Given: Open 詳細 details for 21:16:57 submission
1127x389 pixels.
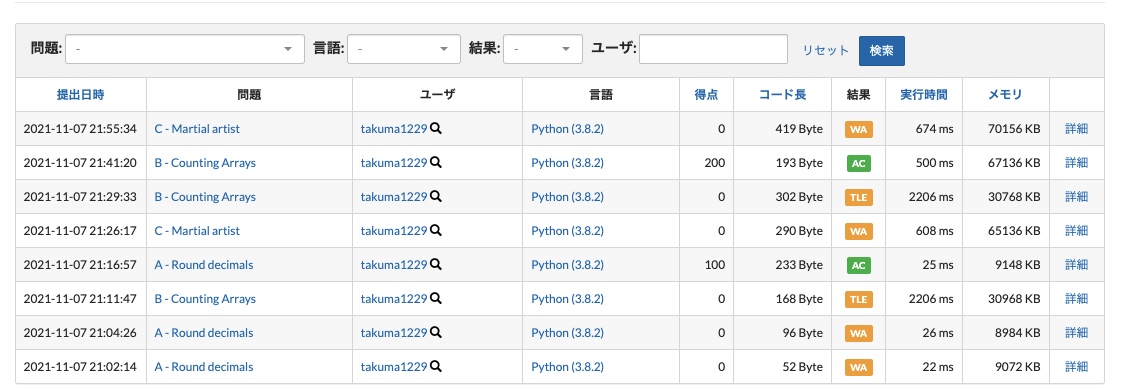Looking at the screenshot, I should [x=1076, y=265].
